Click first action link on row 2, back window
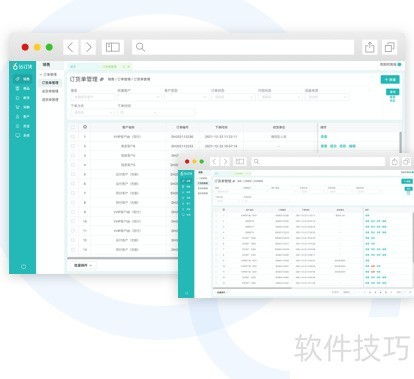414x379 pixels. click(324, 146)
